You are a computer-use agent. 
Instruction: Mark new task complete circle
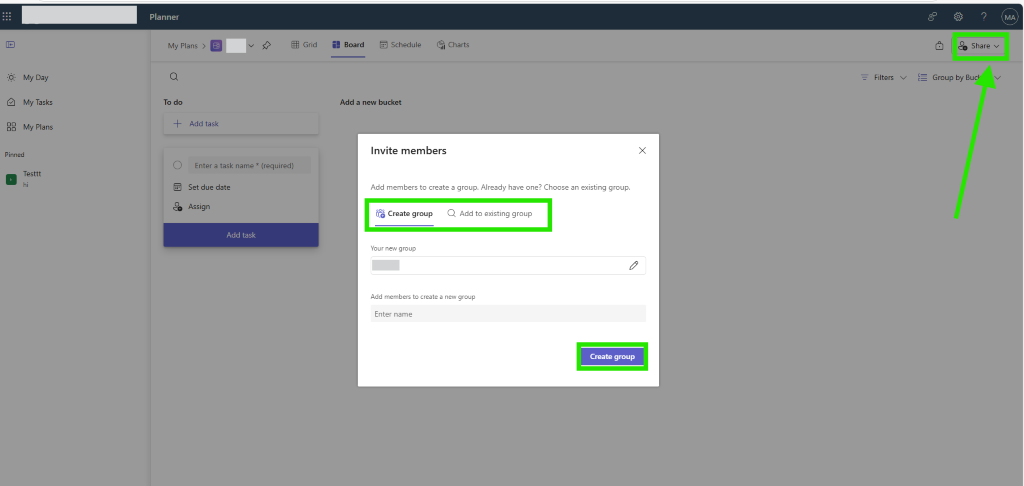[178, 165]
